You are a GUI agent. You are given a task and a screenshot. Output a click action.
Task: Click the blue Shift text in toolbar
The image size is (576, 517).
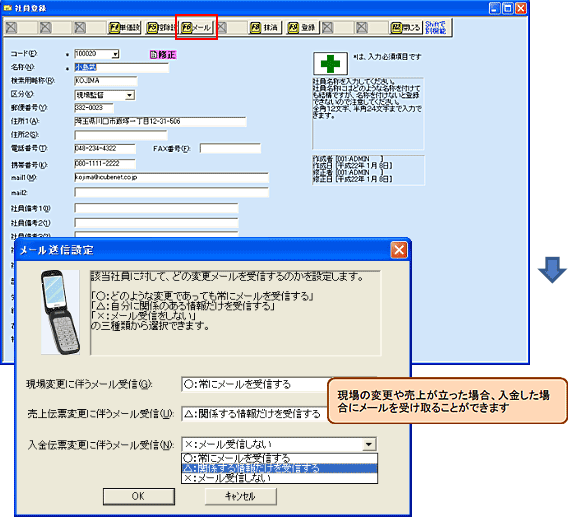point(435,27)
